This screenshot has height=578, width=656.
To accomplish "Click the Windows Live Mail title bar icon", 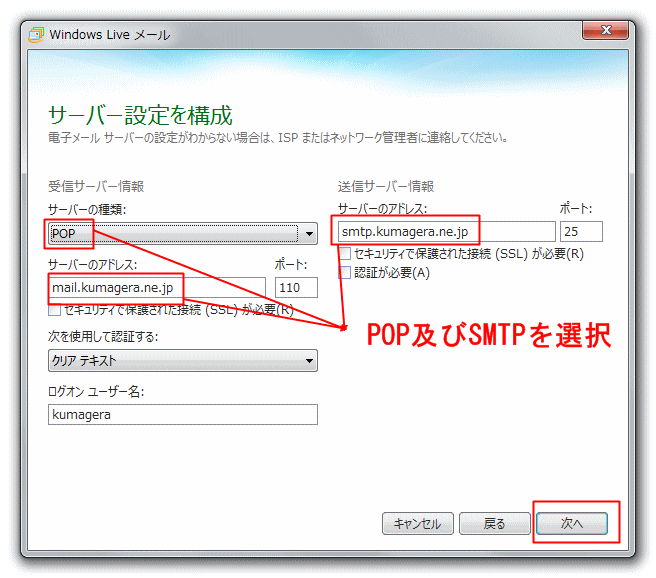I will pyautogui.click(x=36, y=34).
